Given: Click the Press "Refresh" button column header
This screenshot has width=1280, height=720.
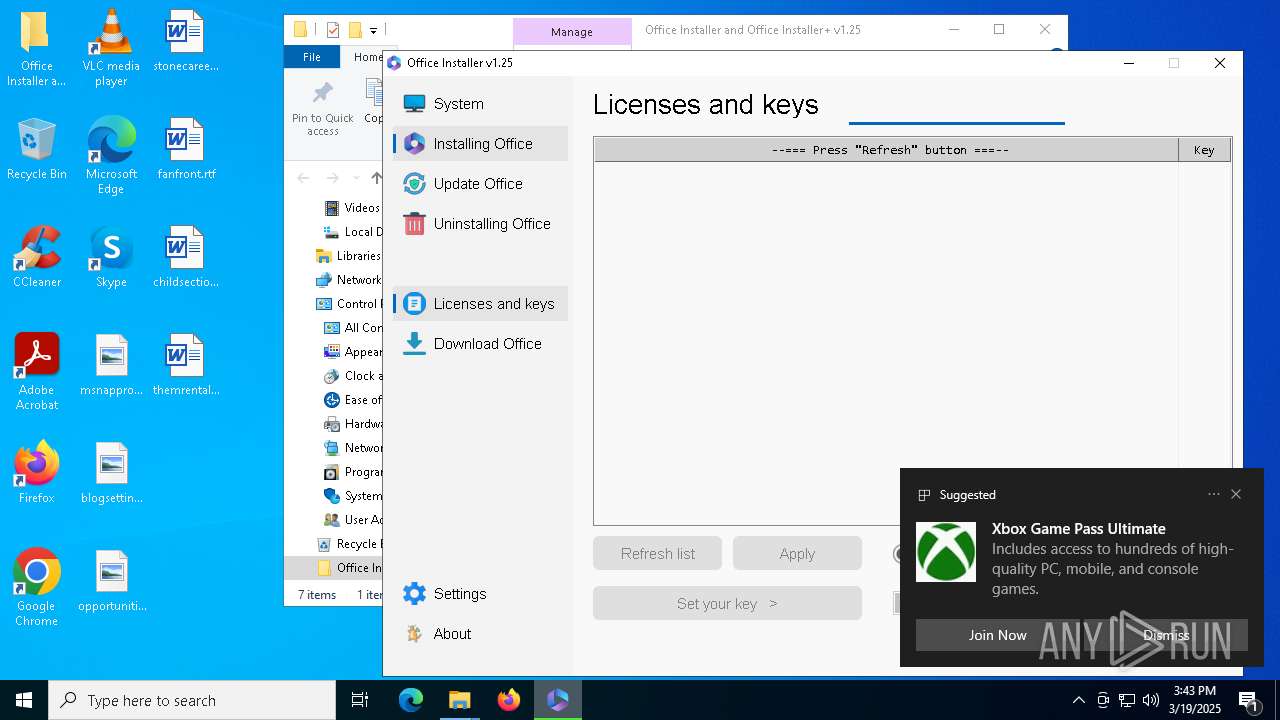Looking at the screenshot, I should (887, 150).
